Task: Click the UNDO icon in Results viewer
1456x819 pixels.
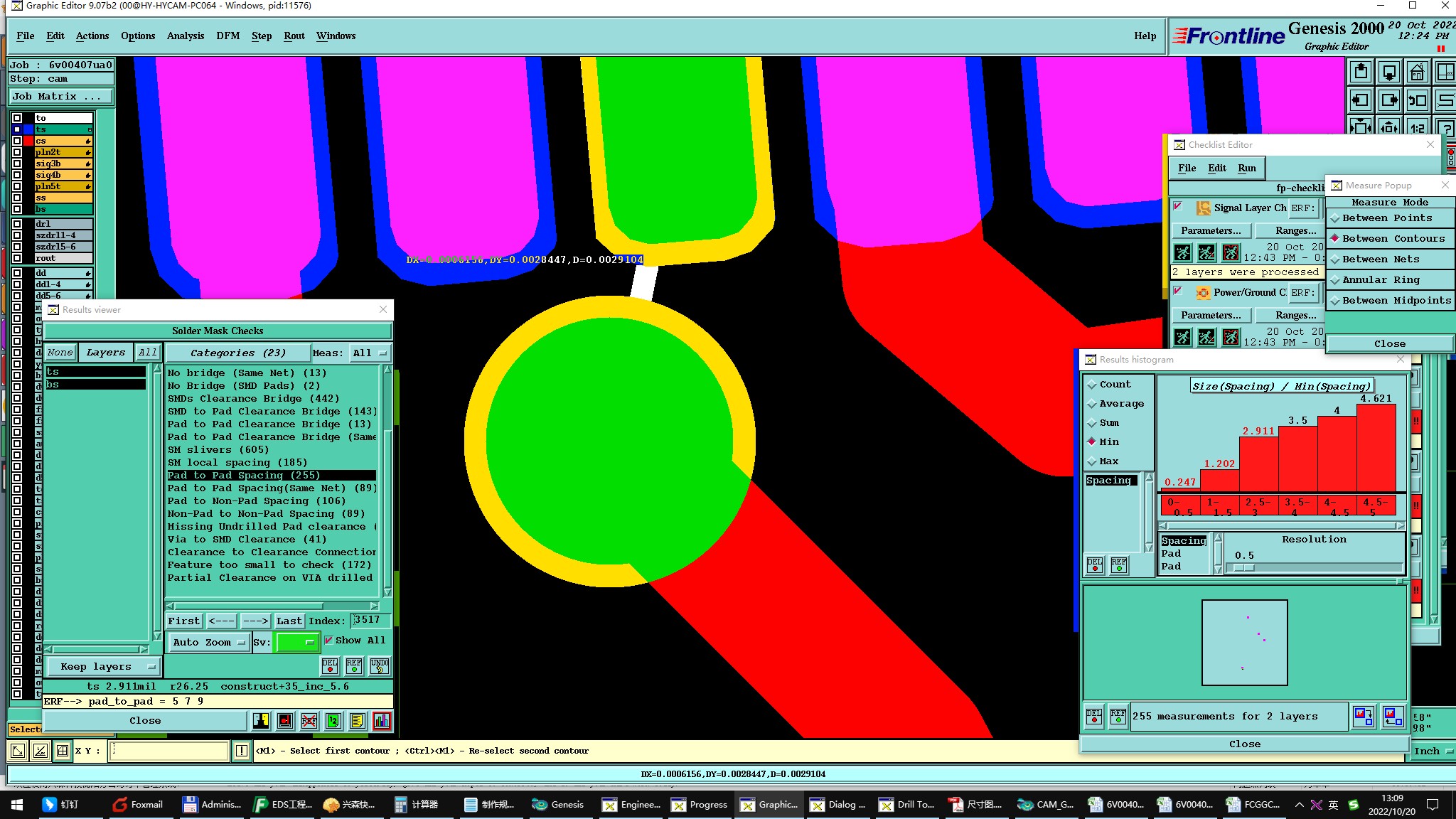Action: [x=380, y=666]
